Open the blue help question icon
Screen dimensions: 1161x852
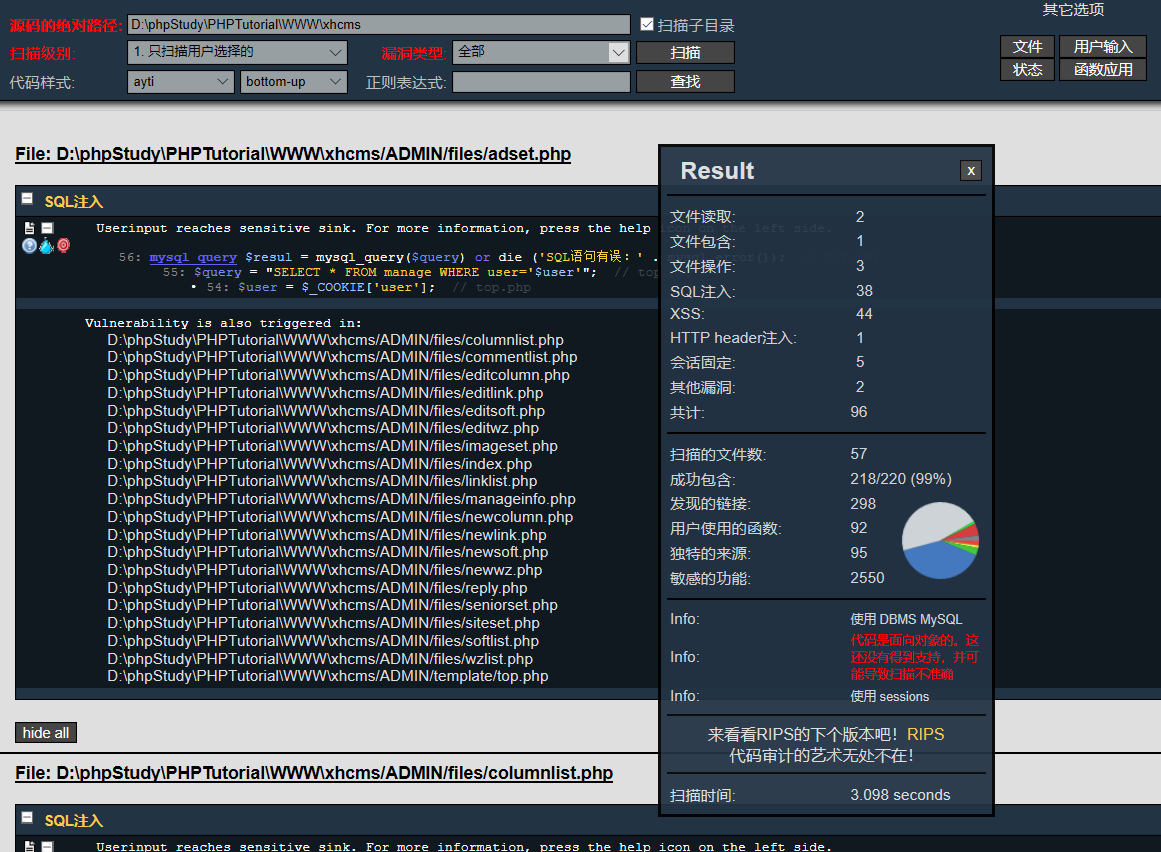tap(30, 246)
